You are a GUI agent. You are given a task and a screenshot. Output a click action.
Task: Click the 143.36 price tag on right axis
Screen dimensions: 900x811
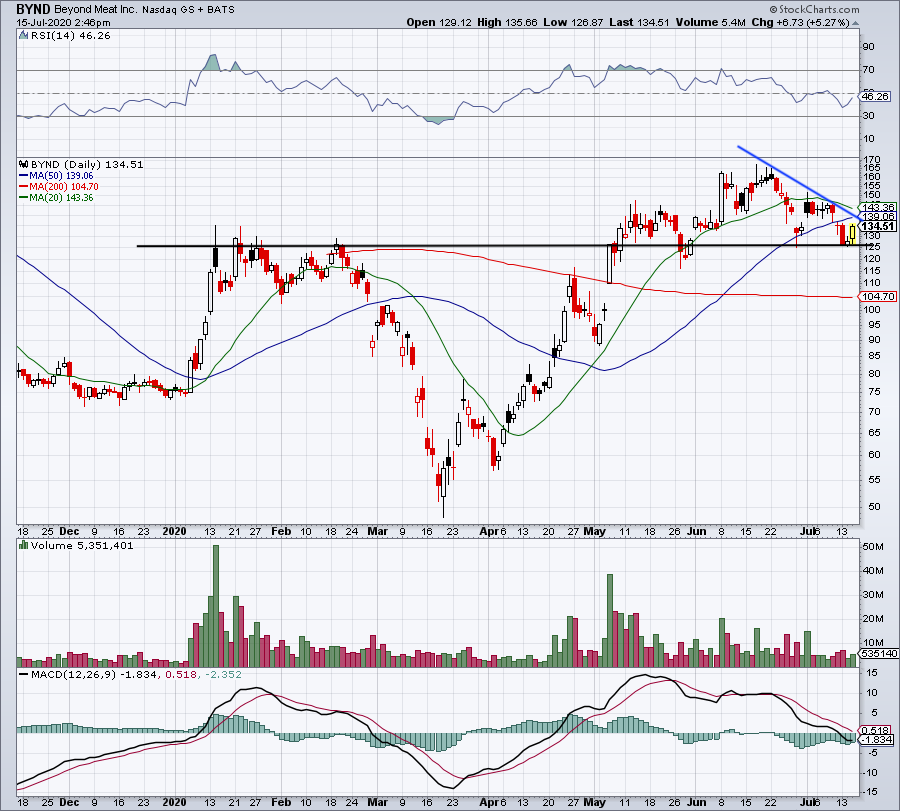(x=878, y=207)
